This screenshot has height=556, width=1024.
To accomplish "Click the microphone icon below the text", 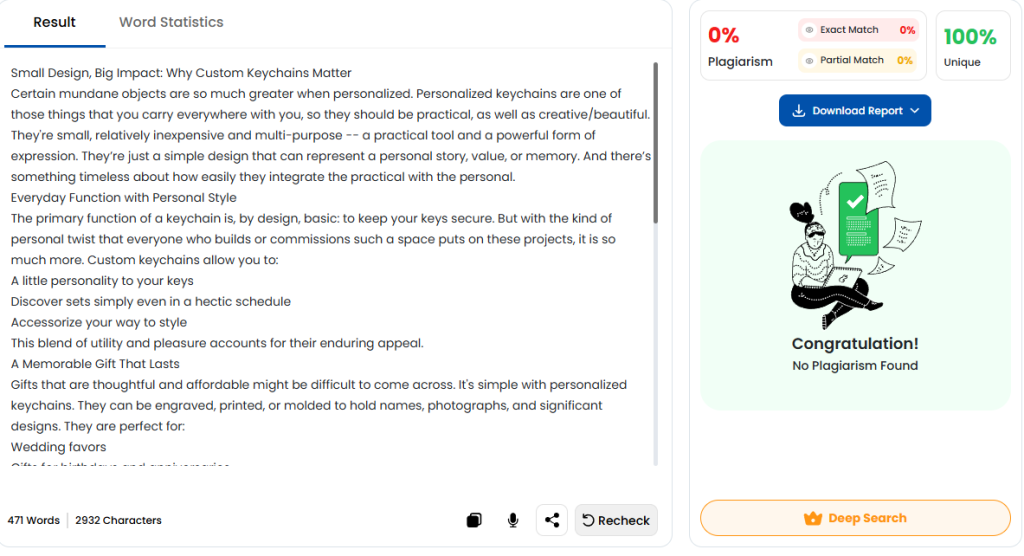I will (513, 520).
